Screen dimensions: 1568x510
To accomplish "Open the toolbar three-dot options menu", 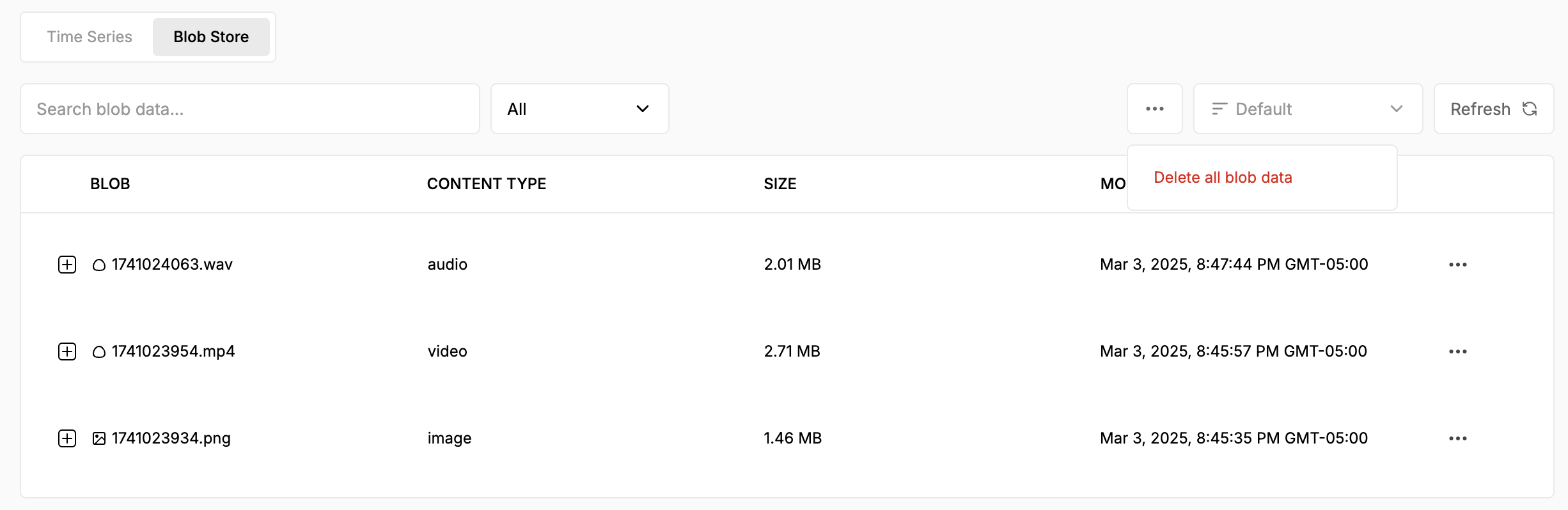I will pyautogui.click(x=1154, y=109).
